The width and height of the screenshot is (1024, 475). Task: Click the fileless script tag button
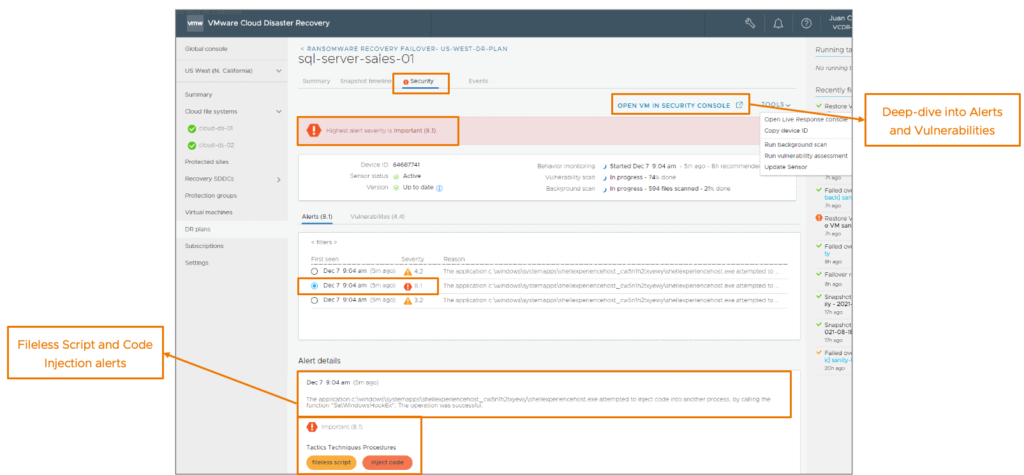click(x=332, y=463)
